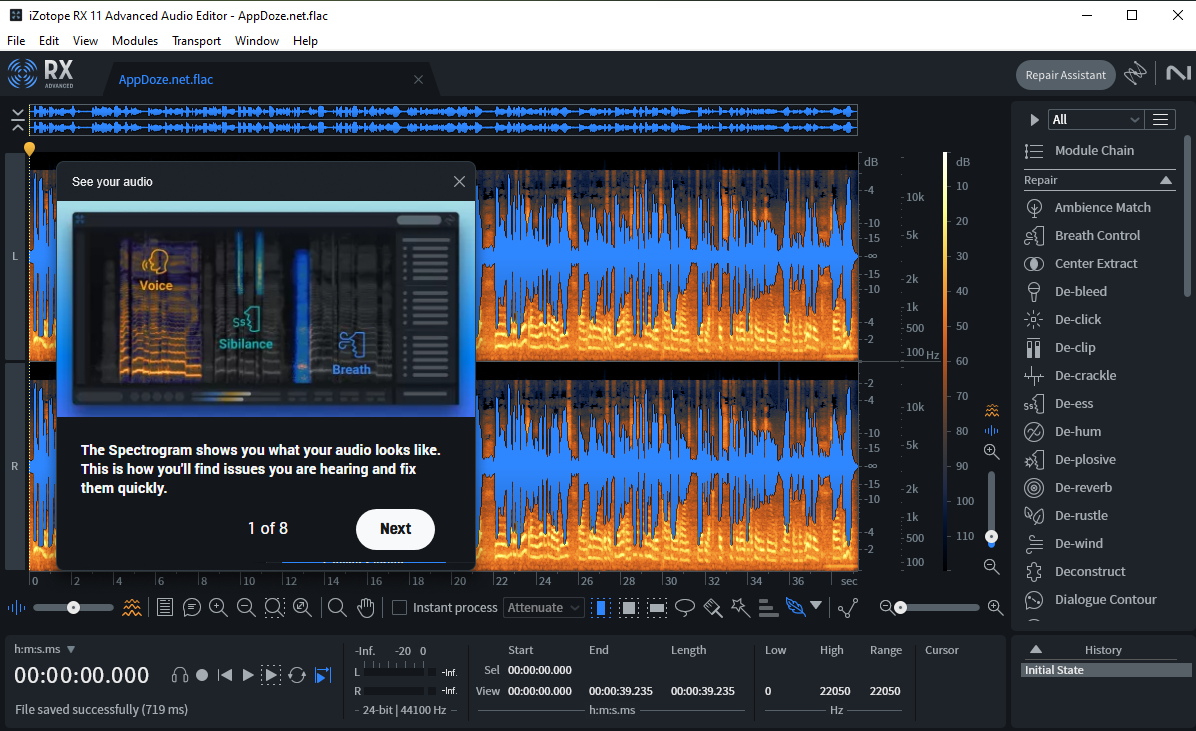Viewport: 1196px width, 731px height.
Task: Select the zoom magnifier tool
Action: point(336,607)
